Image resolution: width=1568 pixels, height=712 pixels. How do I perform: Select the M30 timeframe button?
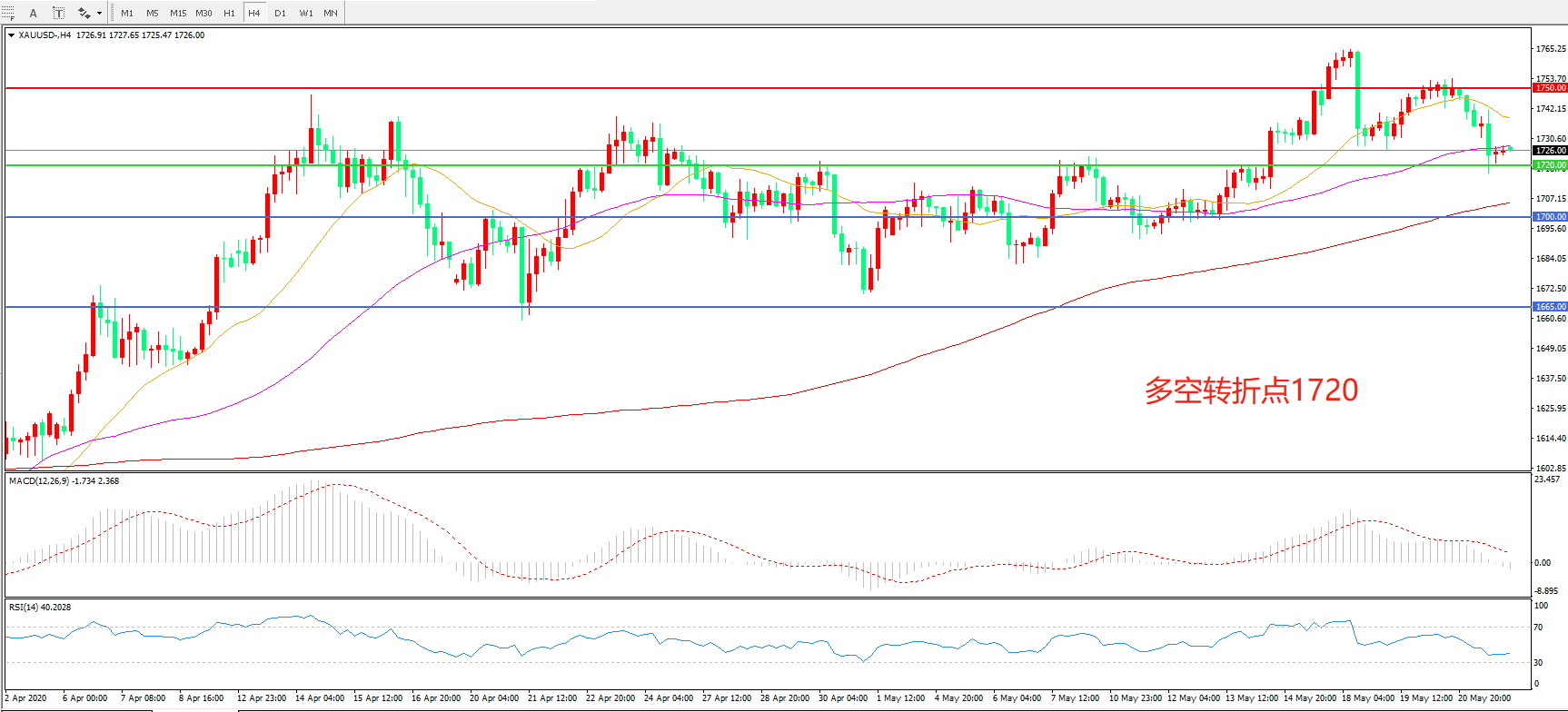pos(203,13)
